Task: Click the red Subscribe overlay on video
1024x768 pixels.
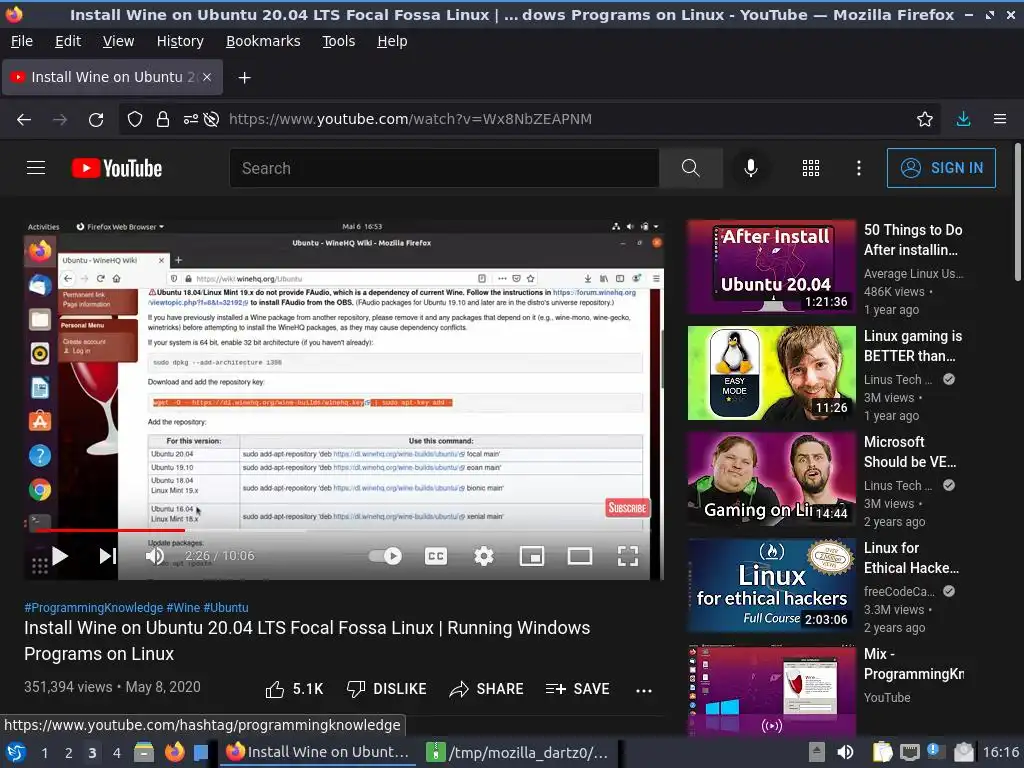Action: (627, 507)
